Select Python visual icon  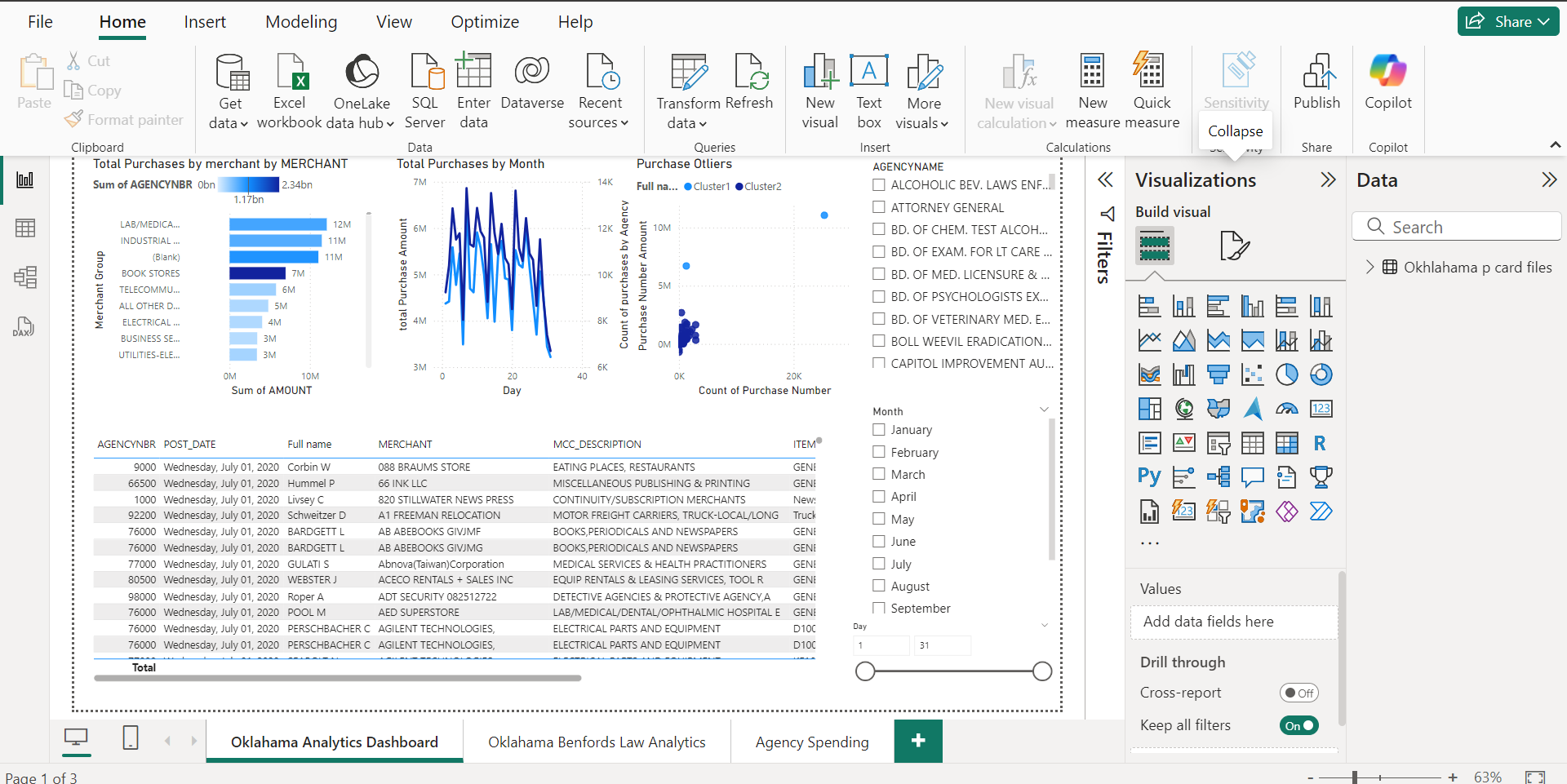click(1149, 476)
